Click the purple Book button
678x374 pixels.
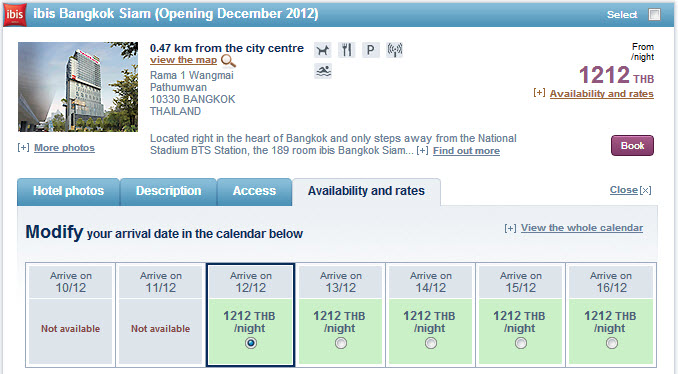click(x=632, y=146)
